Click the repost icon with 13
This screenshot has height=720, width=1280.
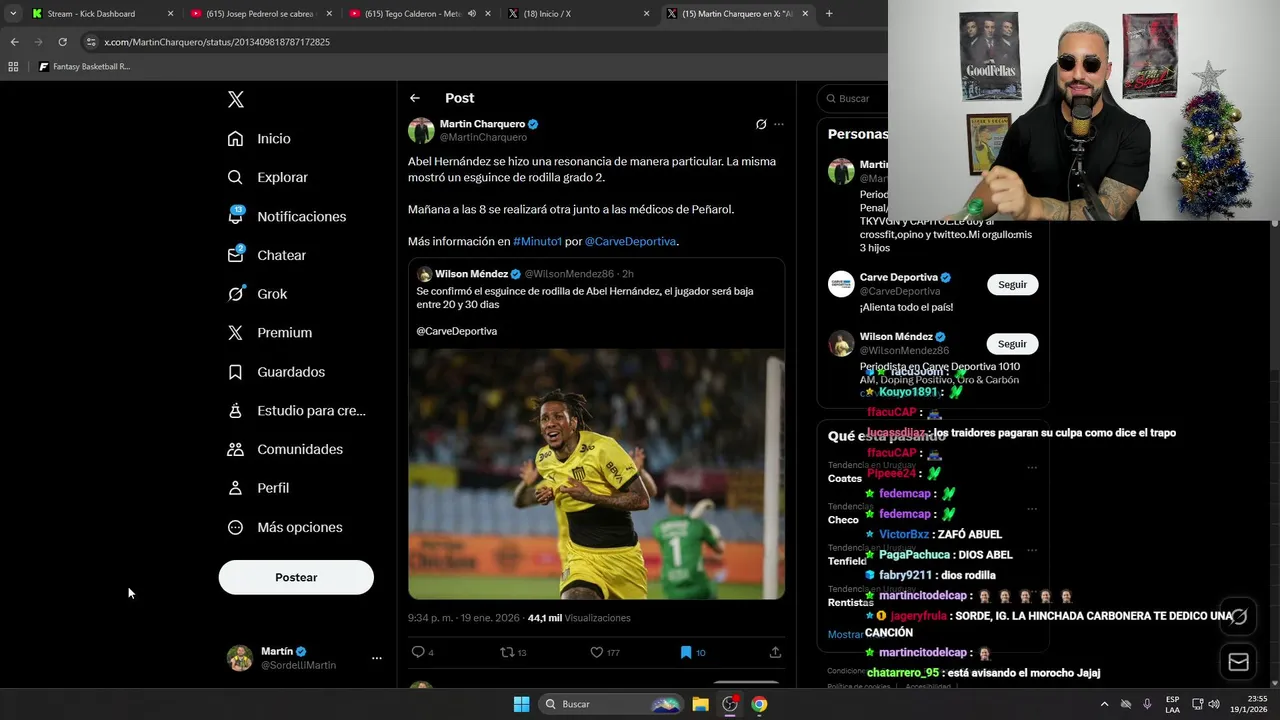pyautogui.click(x=507, y=652)
